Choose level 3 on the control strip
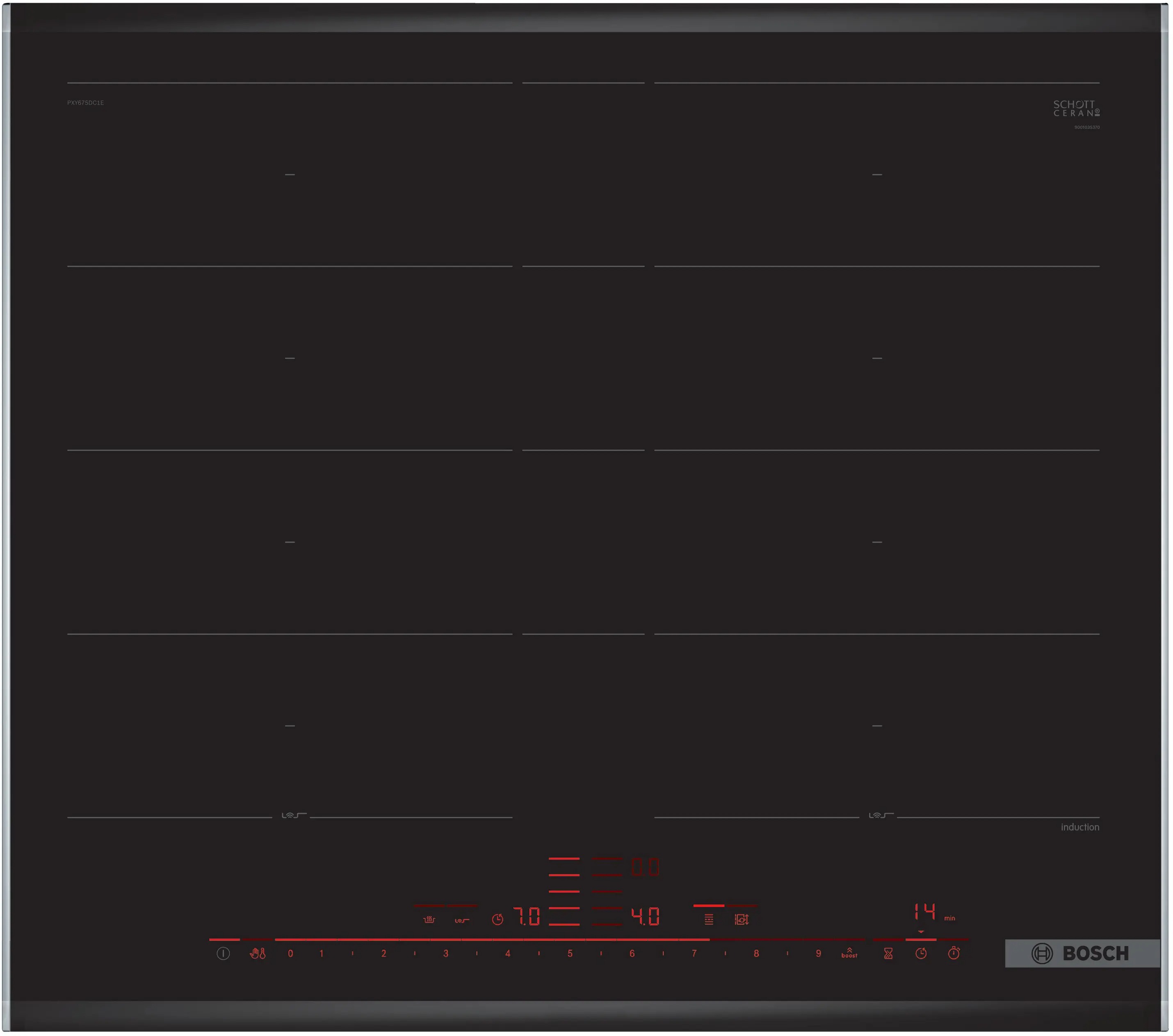The image size is (1173, 1036). pos(445,953)
